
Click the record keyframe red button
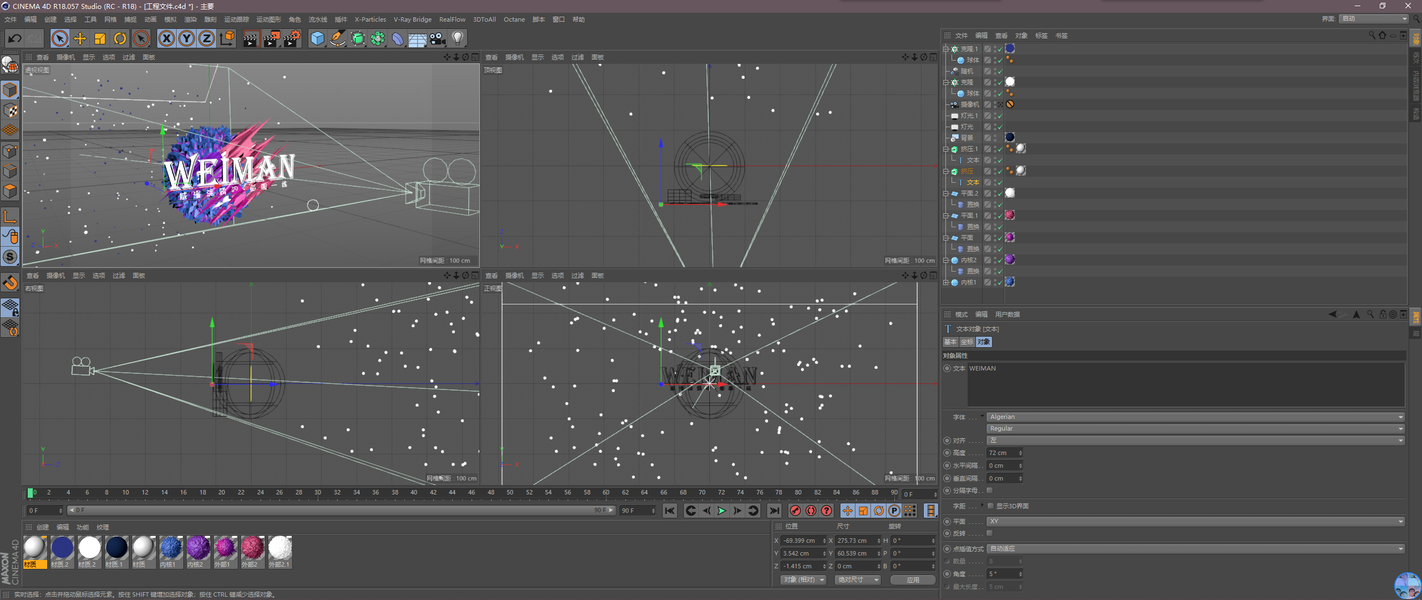click(795, 511)
